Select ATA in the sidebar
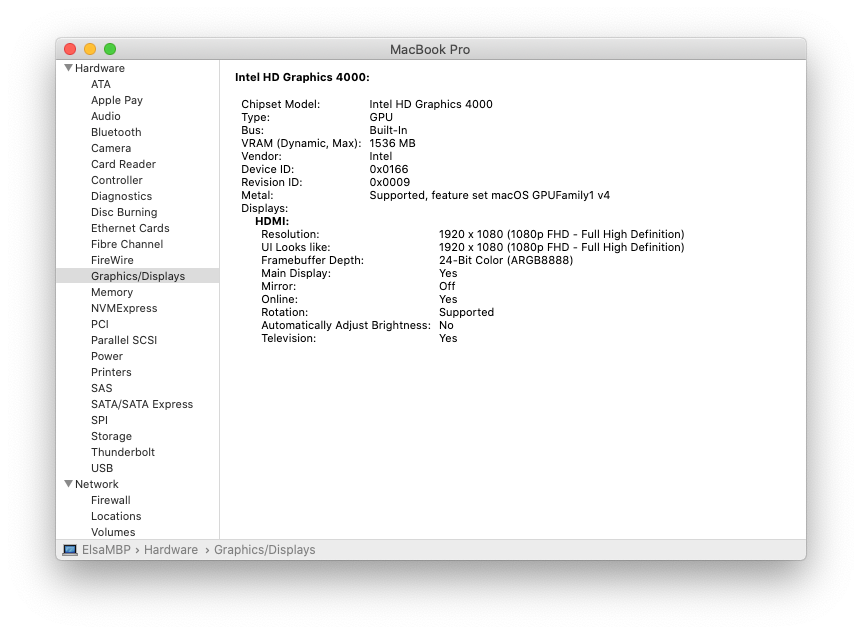Screen dimensions: 862x634 101,84
